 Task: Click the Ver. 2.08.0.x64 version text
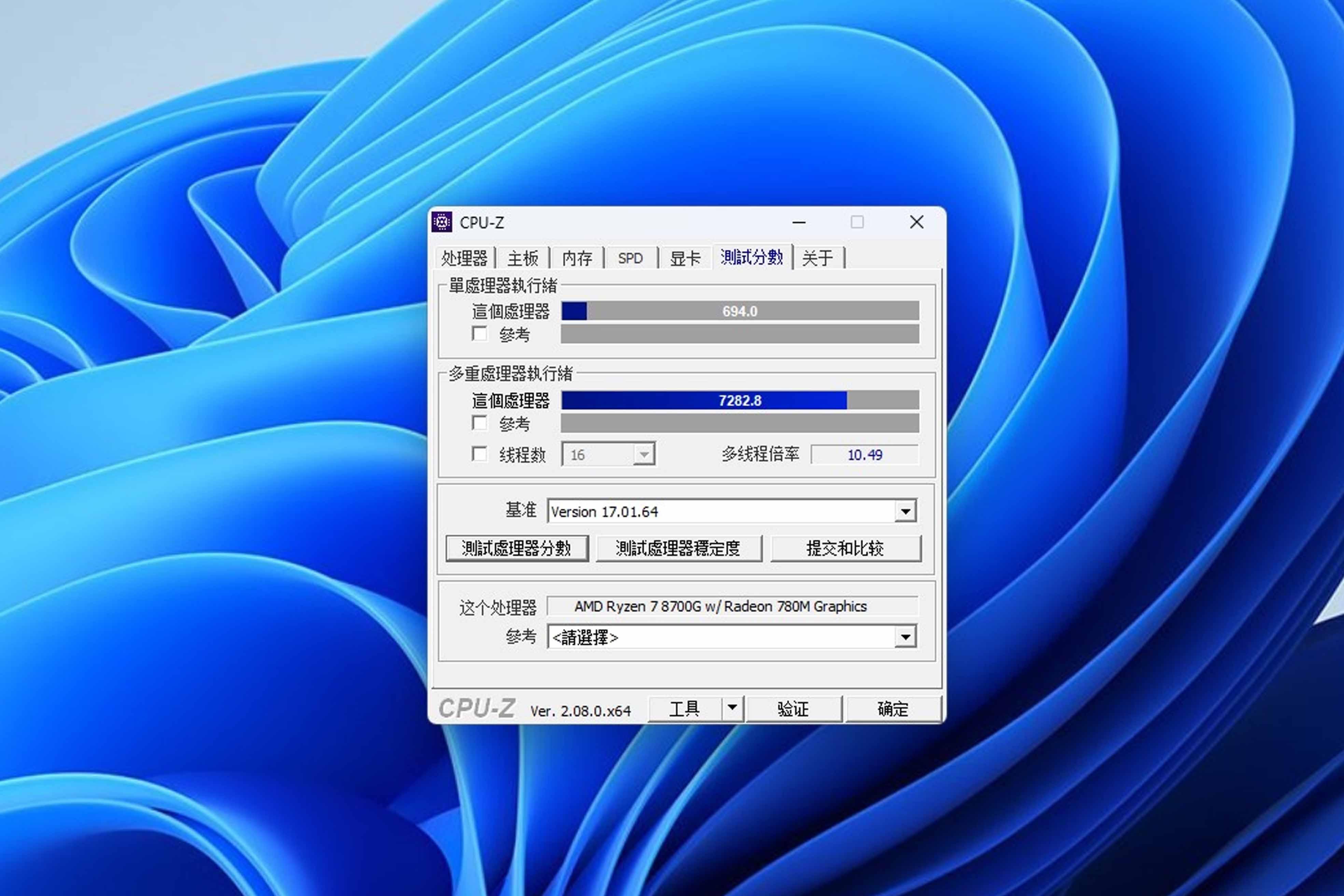point(580,711)
